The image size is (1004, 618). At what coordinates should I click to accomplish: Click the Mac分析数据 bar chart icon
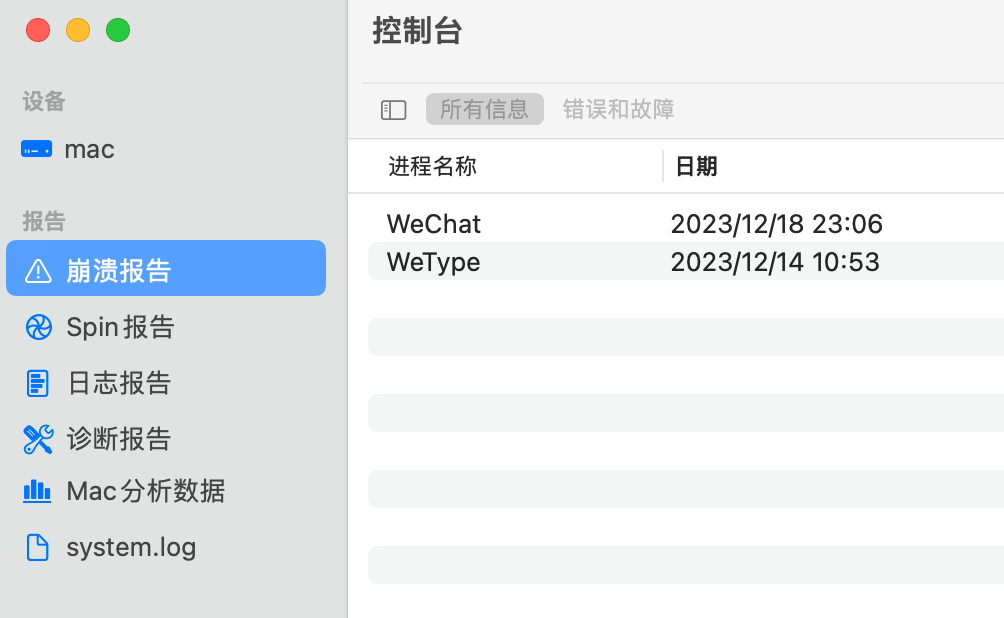click(37, 491)
